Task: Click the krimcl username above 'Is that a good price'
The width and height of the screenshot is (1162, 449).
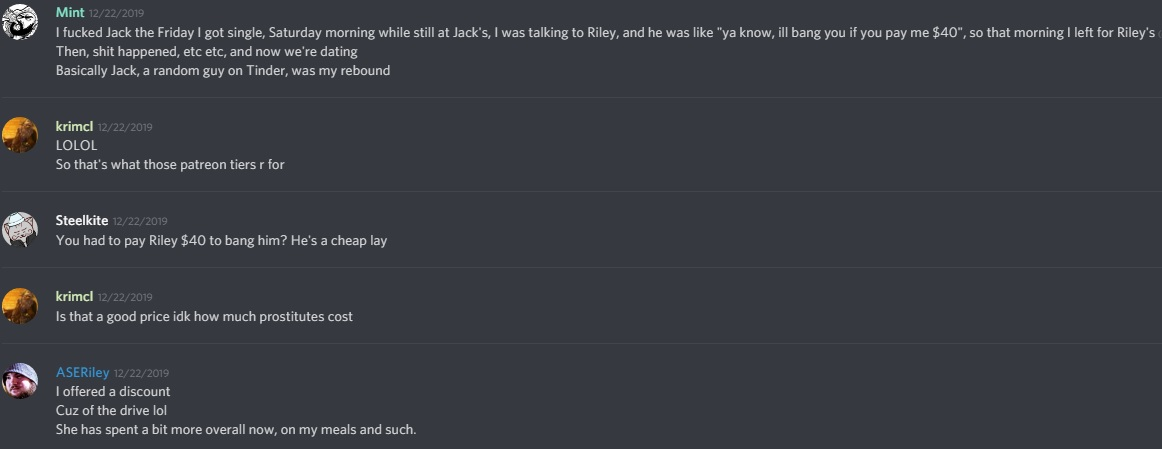Action: (x=74, y=296)
